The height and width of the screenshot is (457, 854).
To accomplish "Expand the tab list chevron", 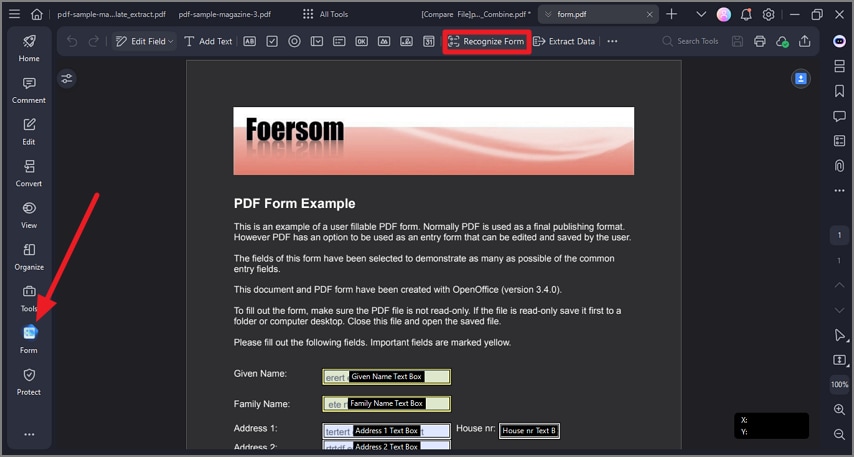I will 702,14.
